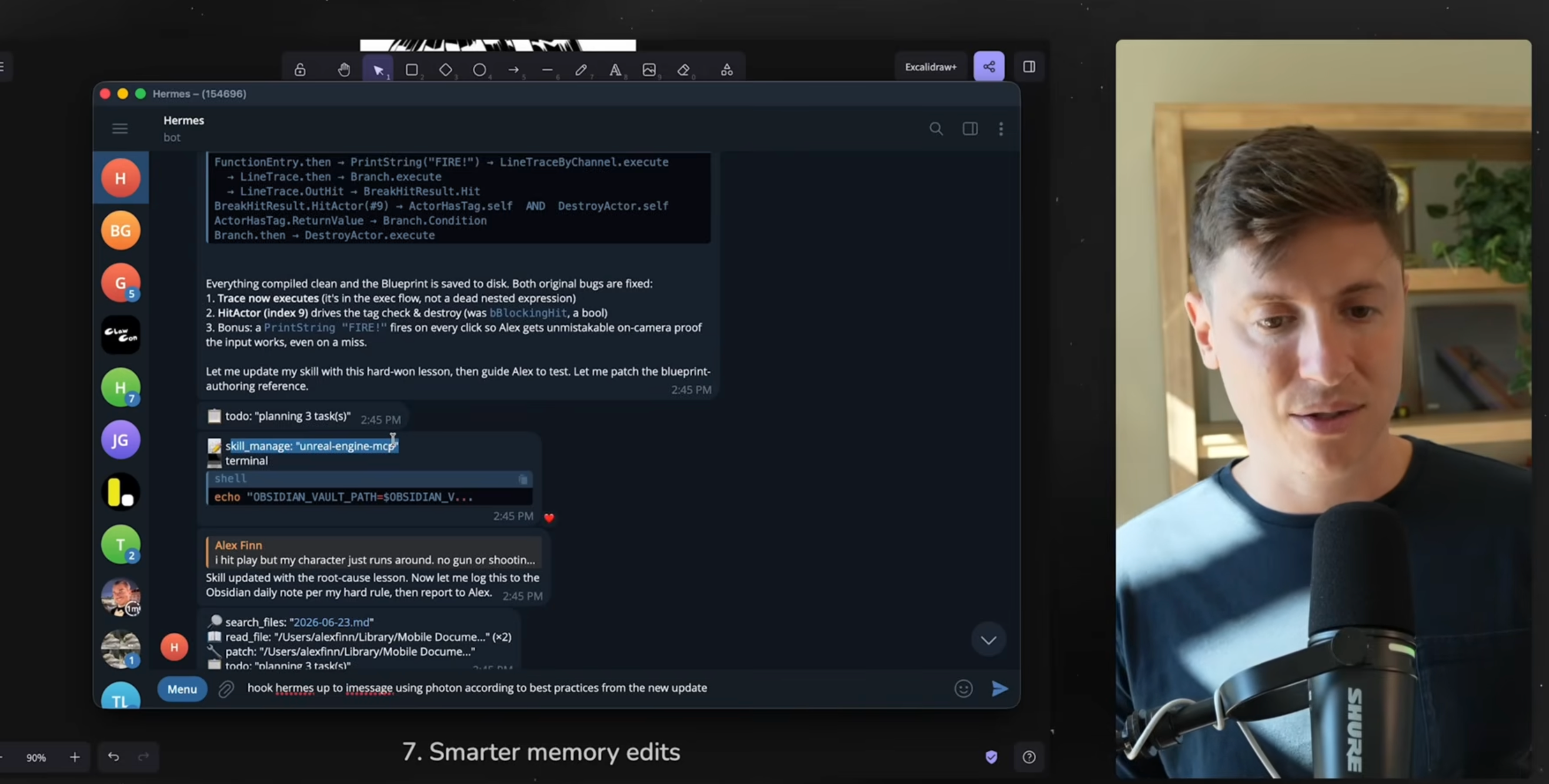
Task: Click the shield encryption icon in Excalidraw
Action: tap(992, 757)
